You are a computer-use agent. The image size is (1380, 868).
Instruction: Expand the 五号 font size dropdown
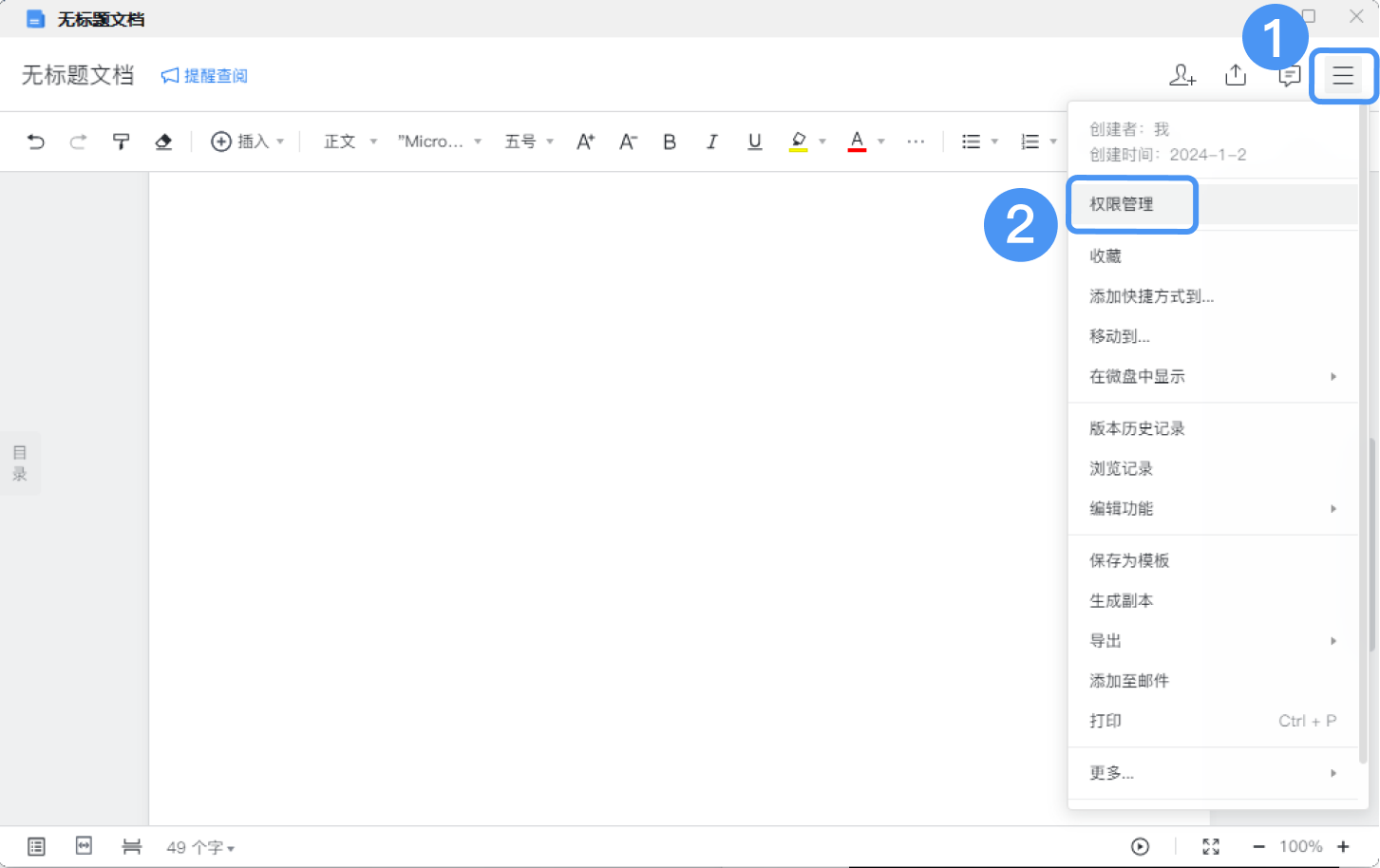[x=529, y=142]
